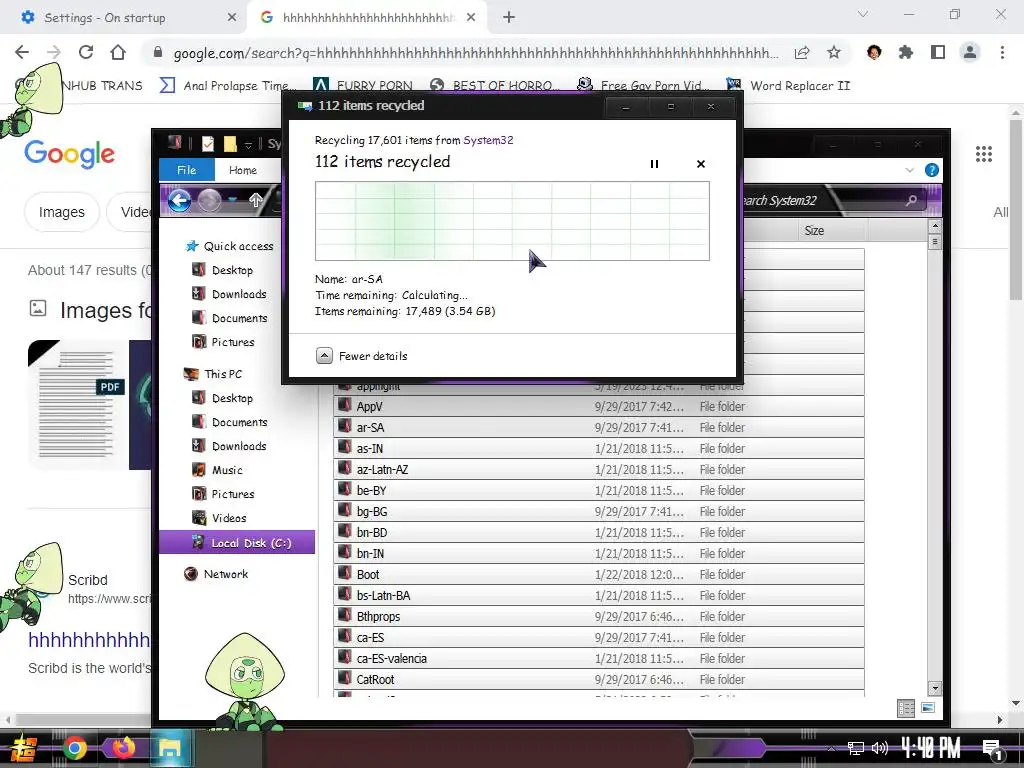The height and width of the screenshot is (768, 1024).
Task: Open Word Replacer II bookmark
Action: click(x=788, y=86)
